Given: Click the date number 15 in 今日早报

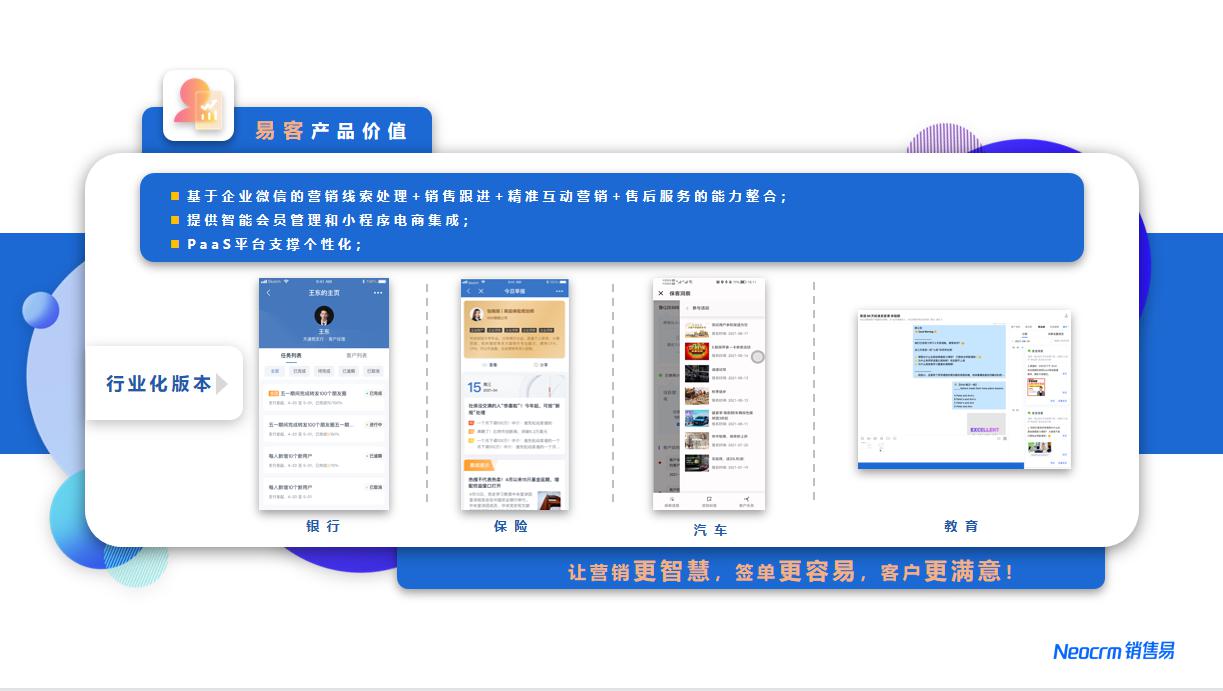Looking at the screenshot, I should tap(474, 387).
